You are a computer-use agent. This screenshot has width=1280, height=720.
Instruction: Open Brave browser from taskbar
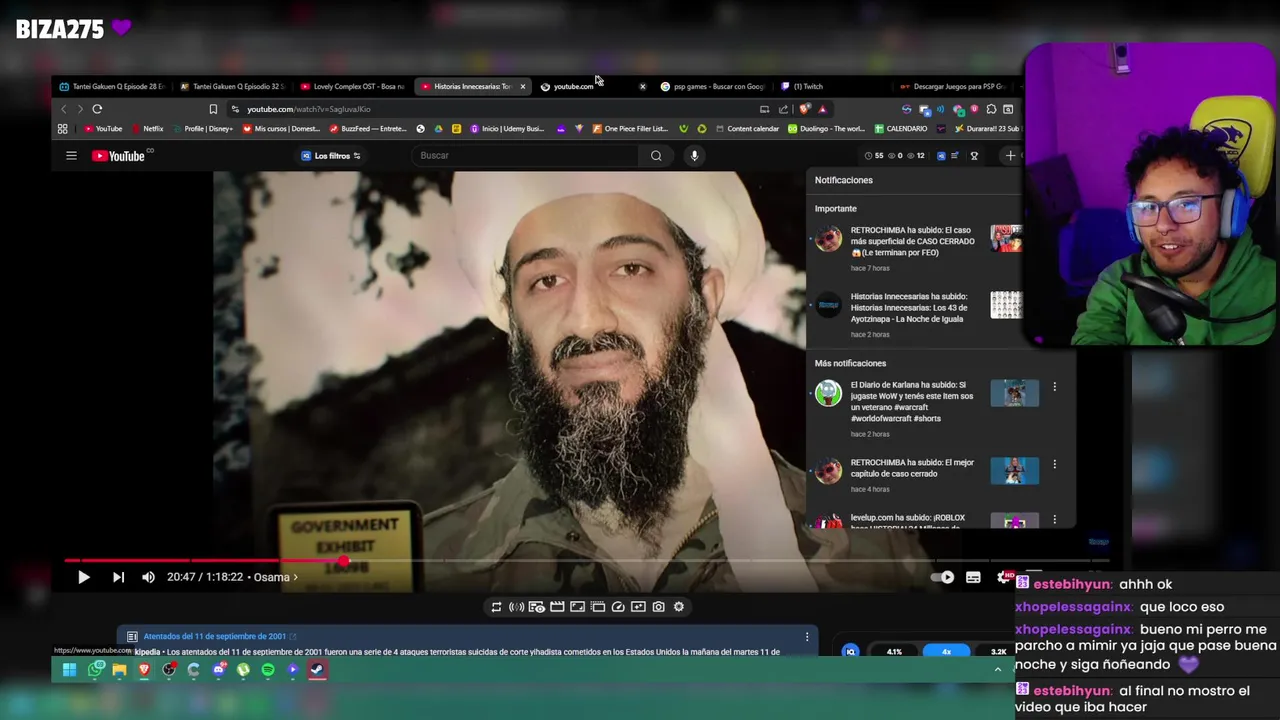144,670
